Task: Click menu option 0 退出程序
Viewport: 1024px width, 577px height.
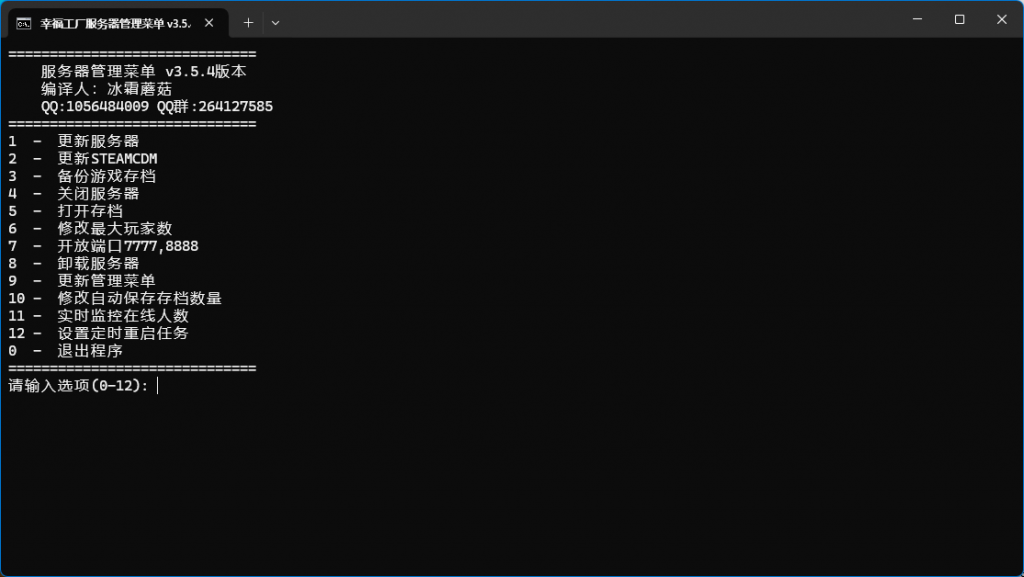Action: coord(90,351)
